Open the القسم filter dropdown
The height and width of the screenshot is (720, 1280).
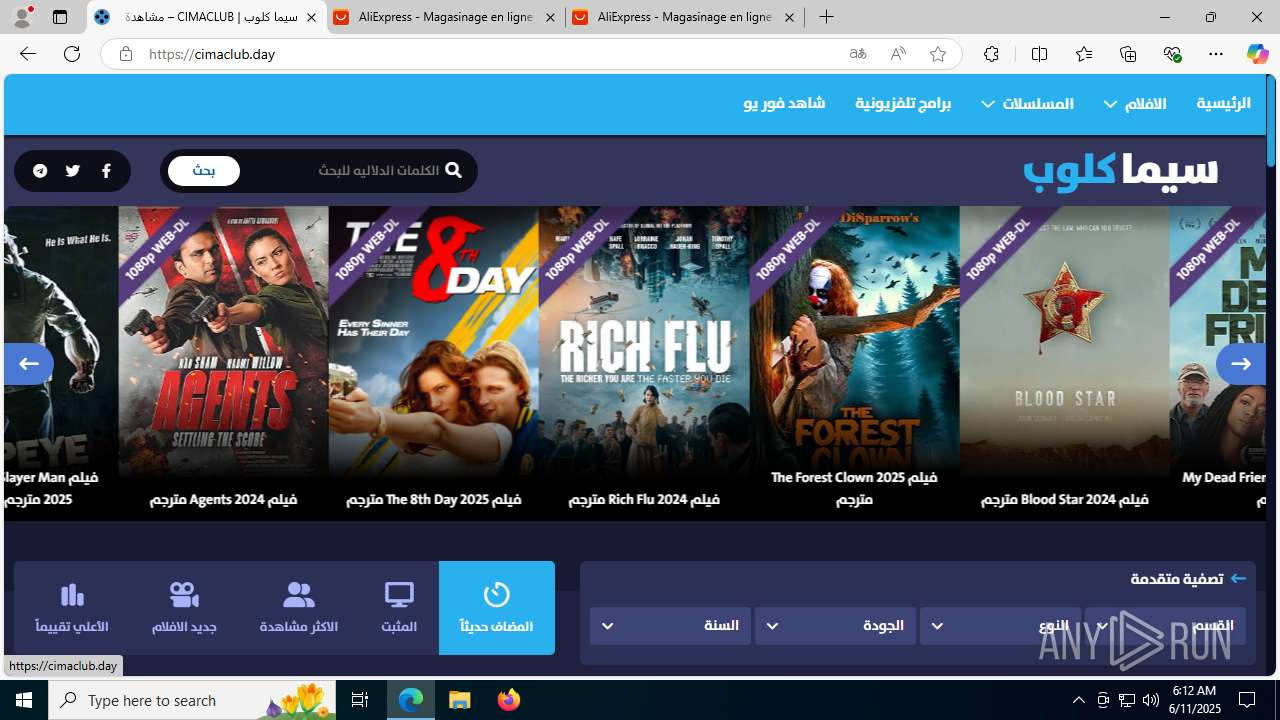[x=1165, y=626]
